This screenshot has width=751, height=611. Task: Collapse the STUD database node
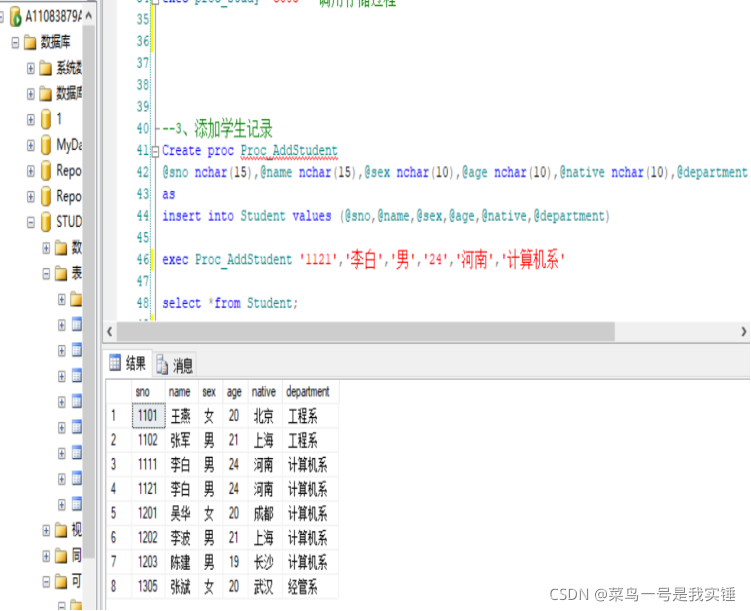coord(31,222)
